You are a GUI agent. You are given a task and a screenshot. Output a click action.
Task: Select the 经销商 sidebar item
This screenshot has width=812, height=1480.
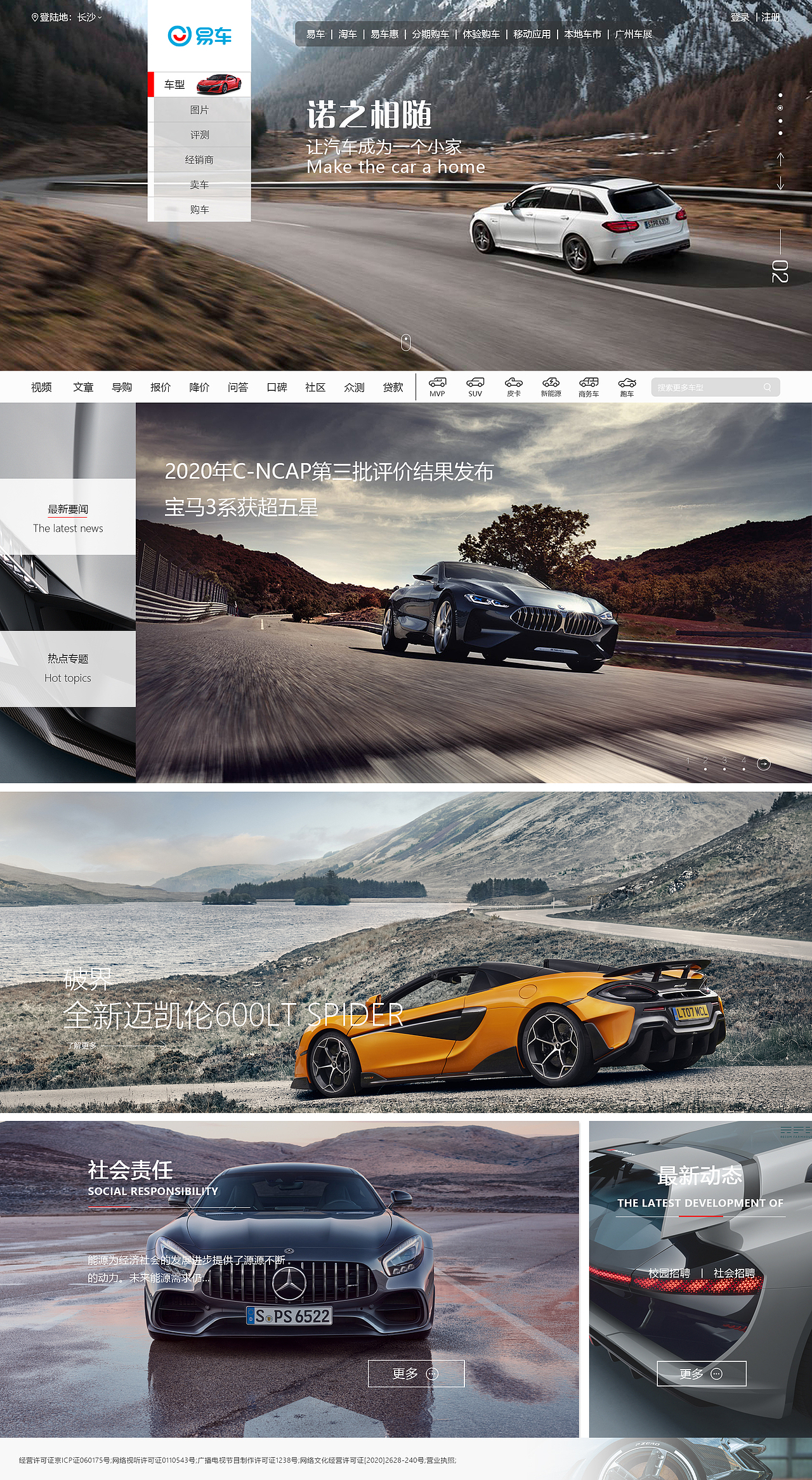tap(199, 160)
